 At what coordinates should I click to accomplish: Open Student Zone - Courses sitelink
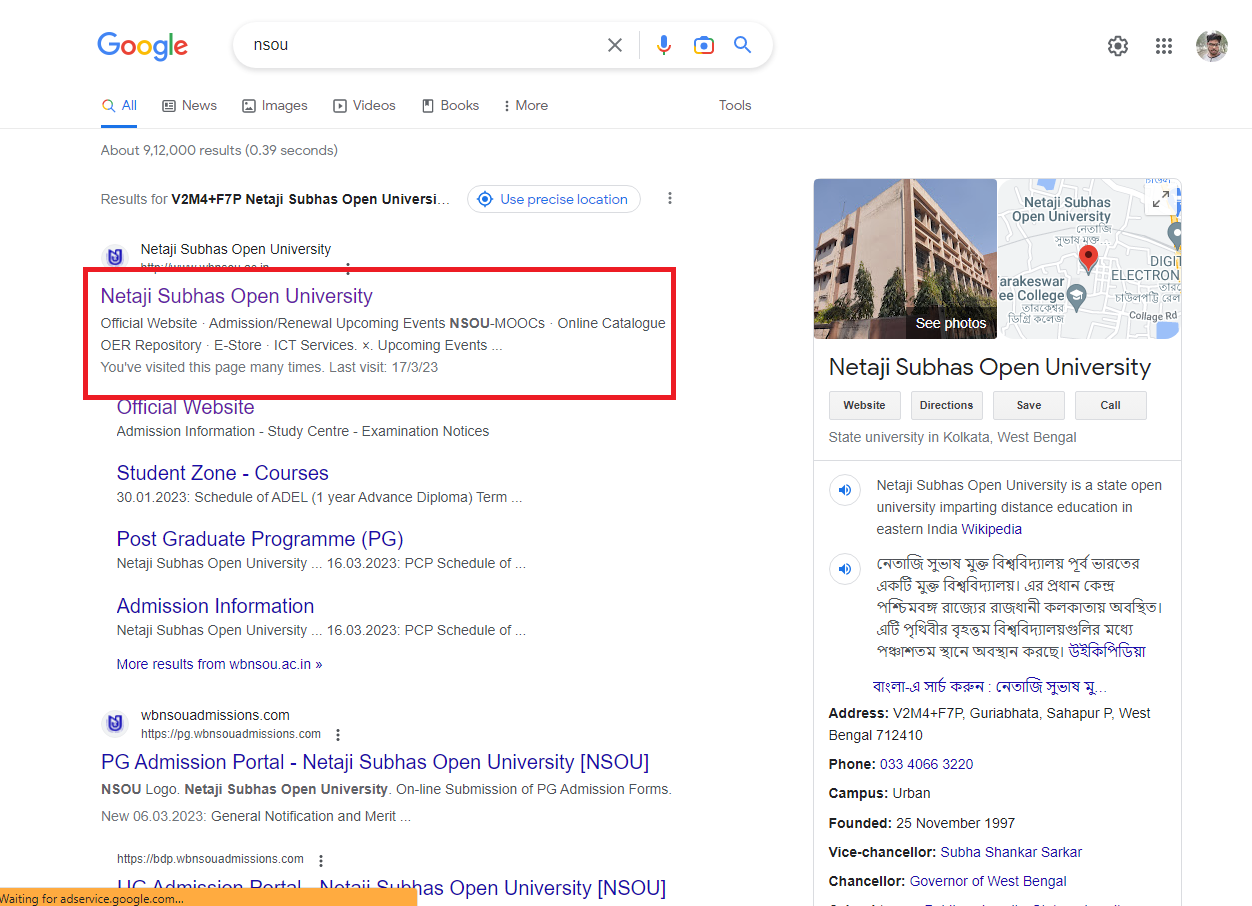pyautogui.click(x=222, y=473)
